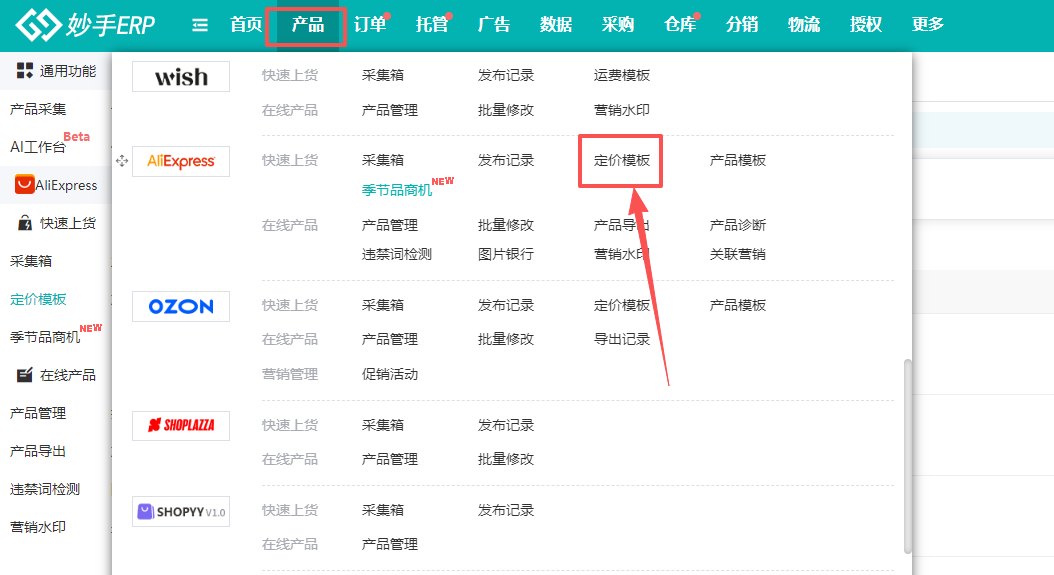Expand the 更多 top menu

928,25
